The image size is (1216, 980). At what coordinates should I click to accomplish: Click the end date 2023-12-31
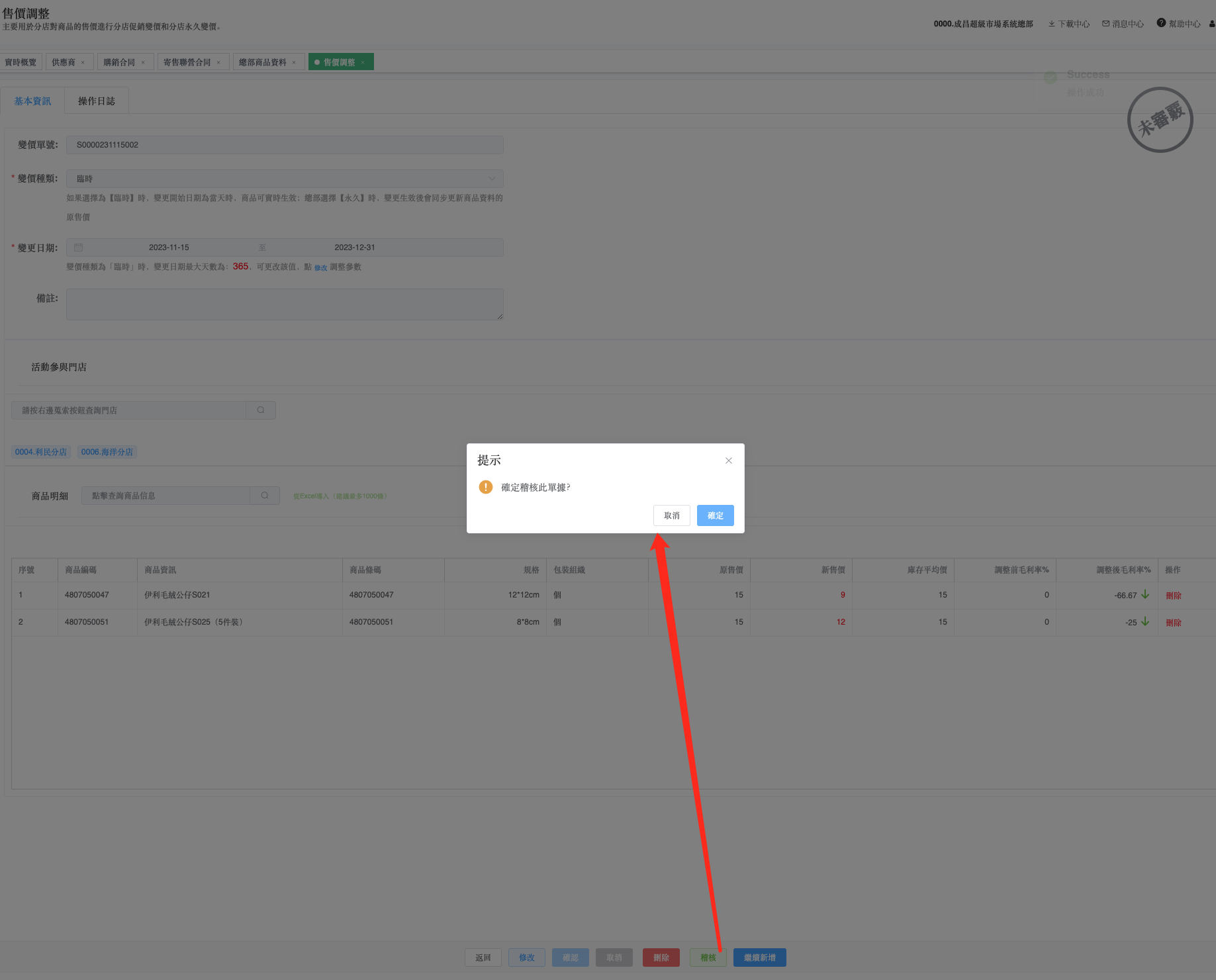355,247
